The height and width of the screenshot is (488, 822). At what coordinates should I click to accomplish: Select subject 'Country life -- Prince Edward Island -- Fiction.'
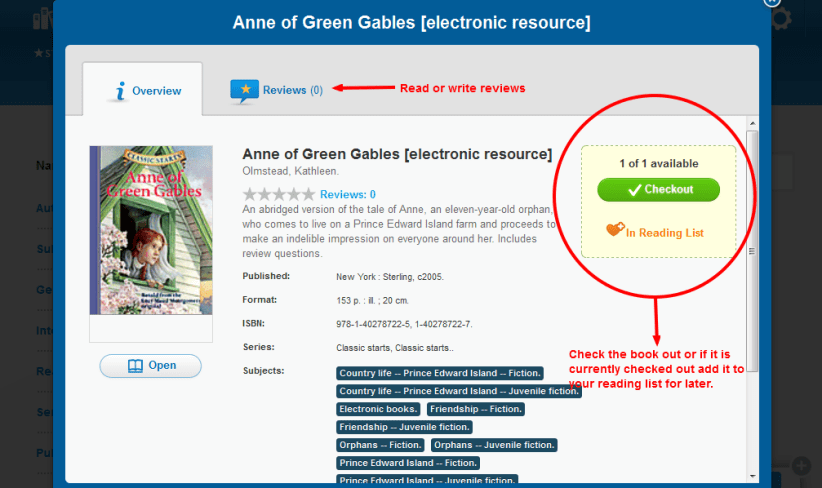pyautogui.click(x=439, y=373)
